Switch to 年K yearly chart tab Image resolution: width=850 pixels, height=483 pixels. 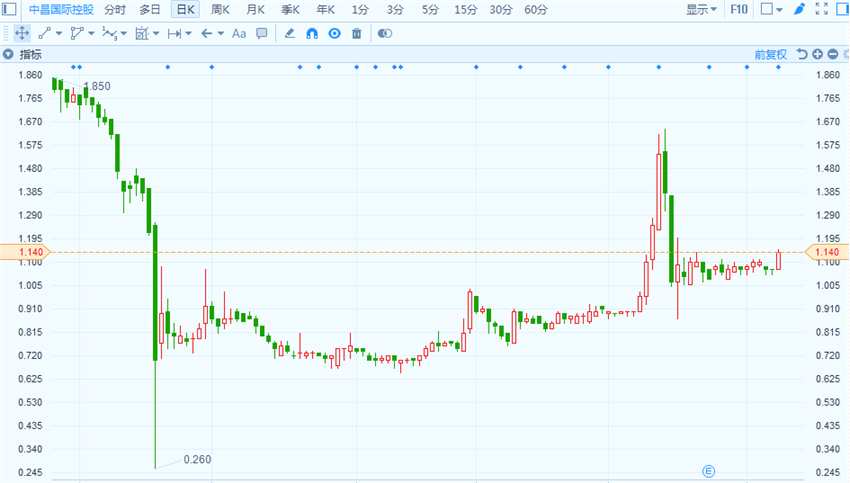(x=326, y=10)
